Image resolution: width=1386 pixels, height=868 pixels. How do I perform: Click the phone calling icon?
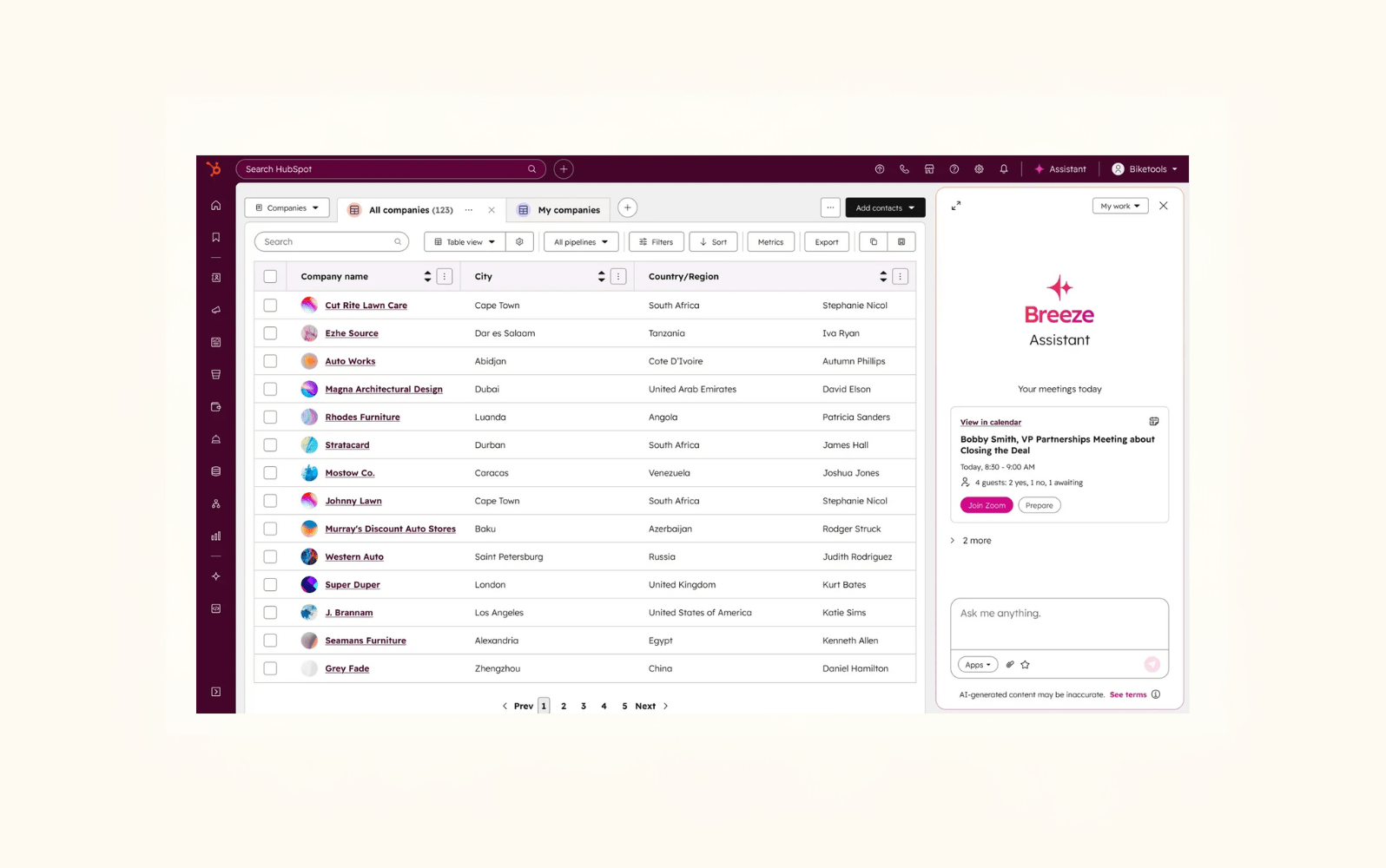click(x=904, y=169)
